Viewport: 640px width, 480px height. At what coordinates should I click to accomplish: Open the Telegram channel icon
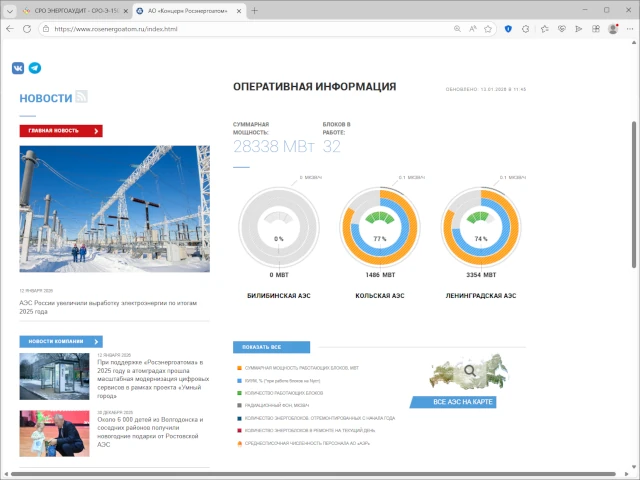point(35,68)
